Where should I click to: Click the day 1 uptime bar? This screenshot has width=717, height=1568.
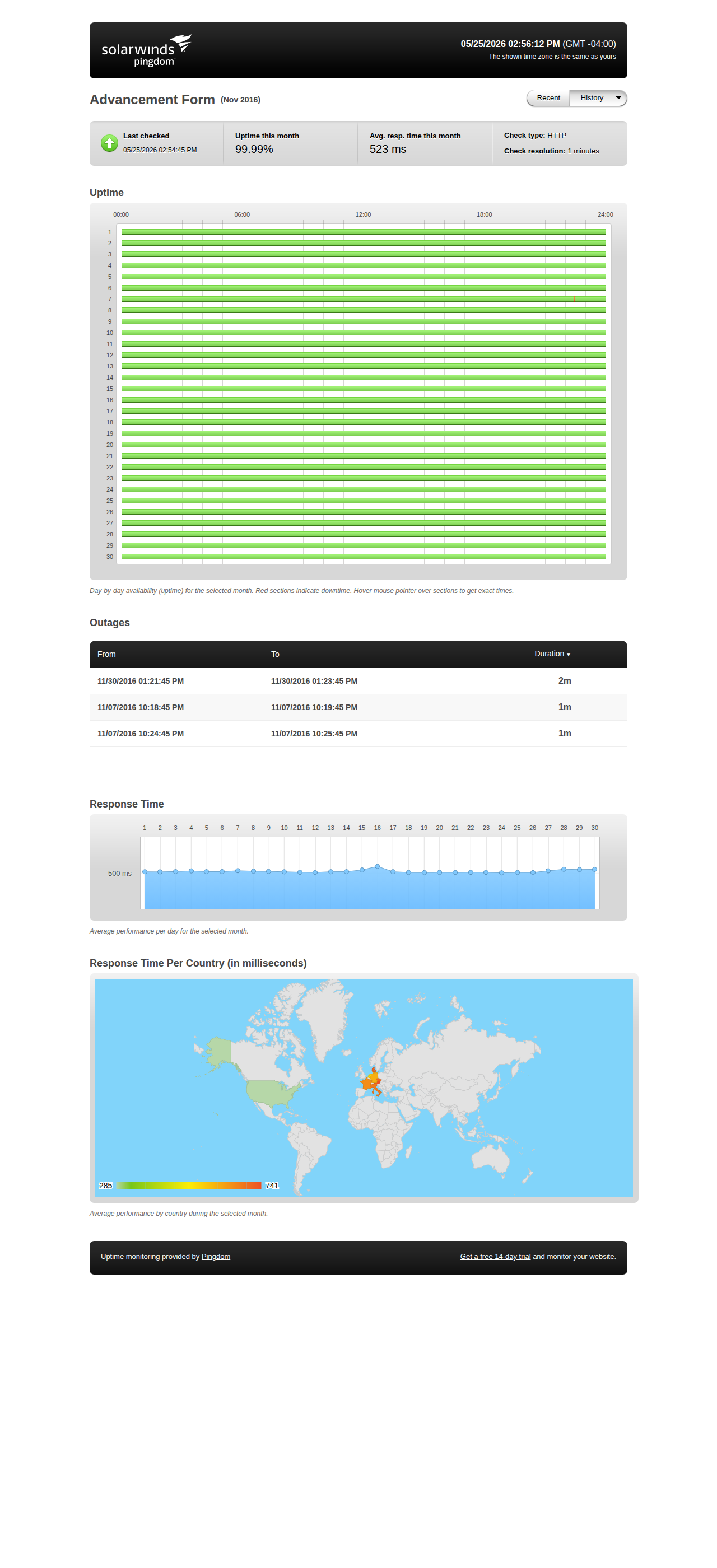[364, 232]
